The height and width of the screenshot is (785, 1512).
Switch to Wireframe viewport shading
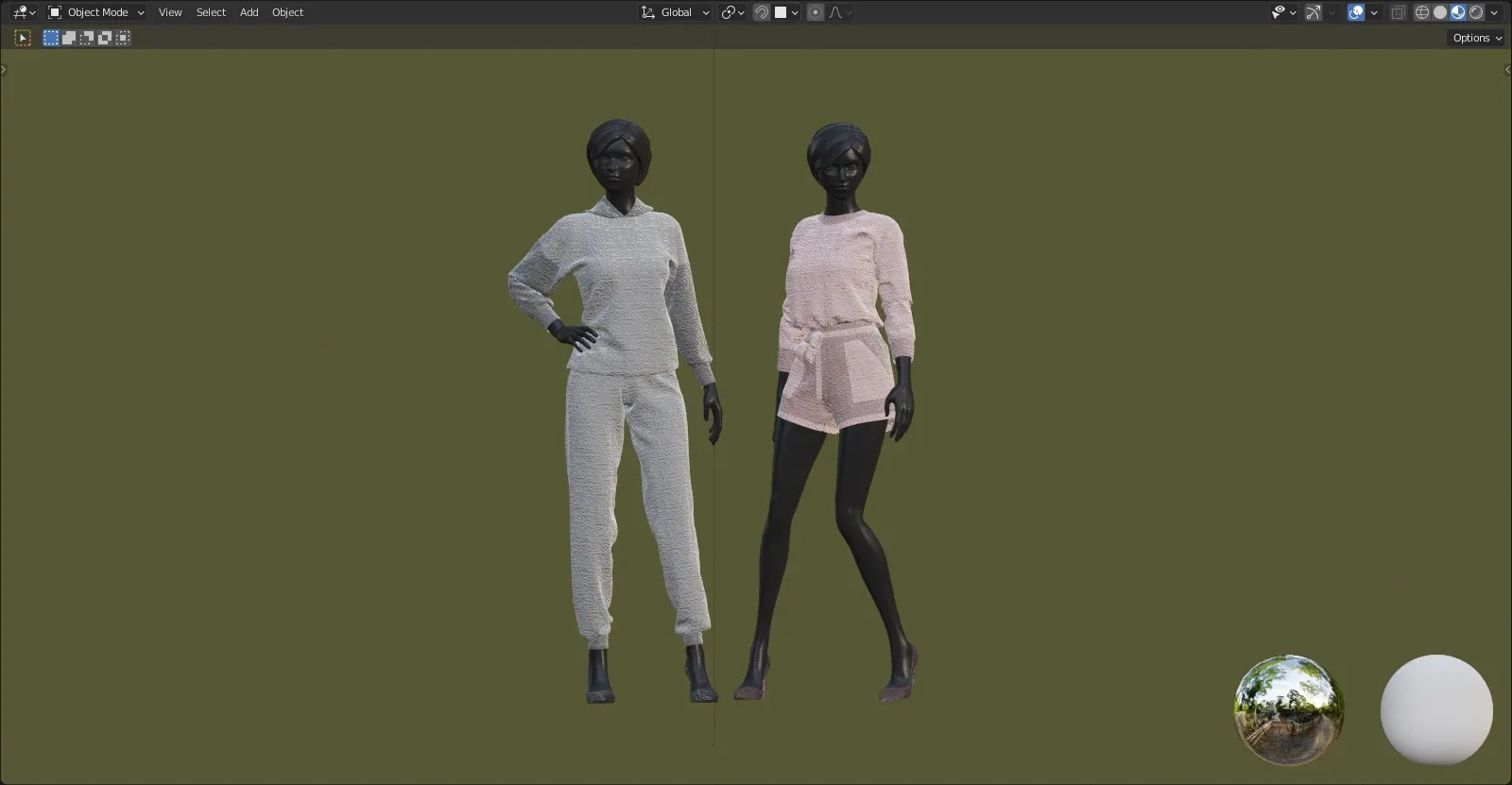pyautogui.click(x=1422, y=12)
